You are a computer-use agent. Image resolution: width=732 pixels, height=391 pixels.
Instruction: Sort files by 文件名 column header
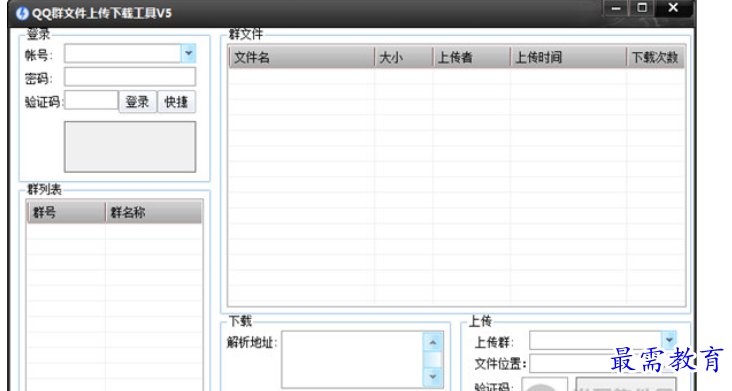tap(302, 57)
